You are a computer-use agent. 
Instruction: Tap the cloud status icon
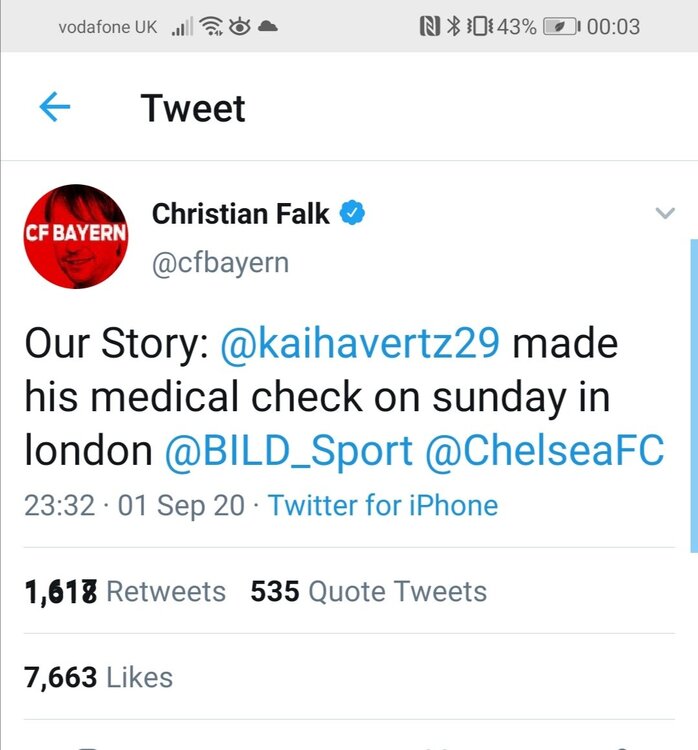[268, 26]
